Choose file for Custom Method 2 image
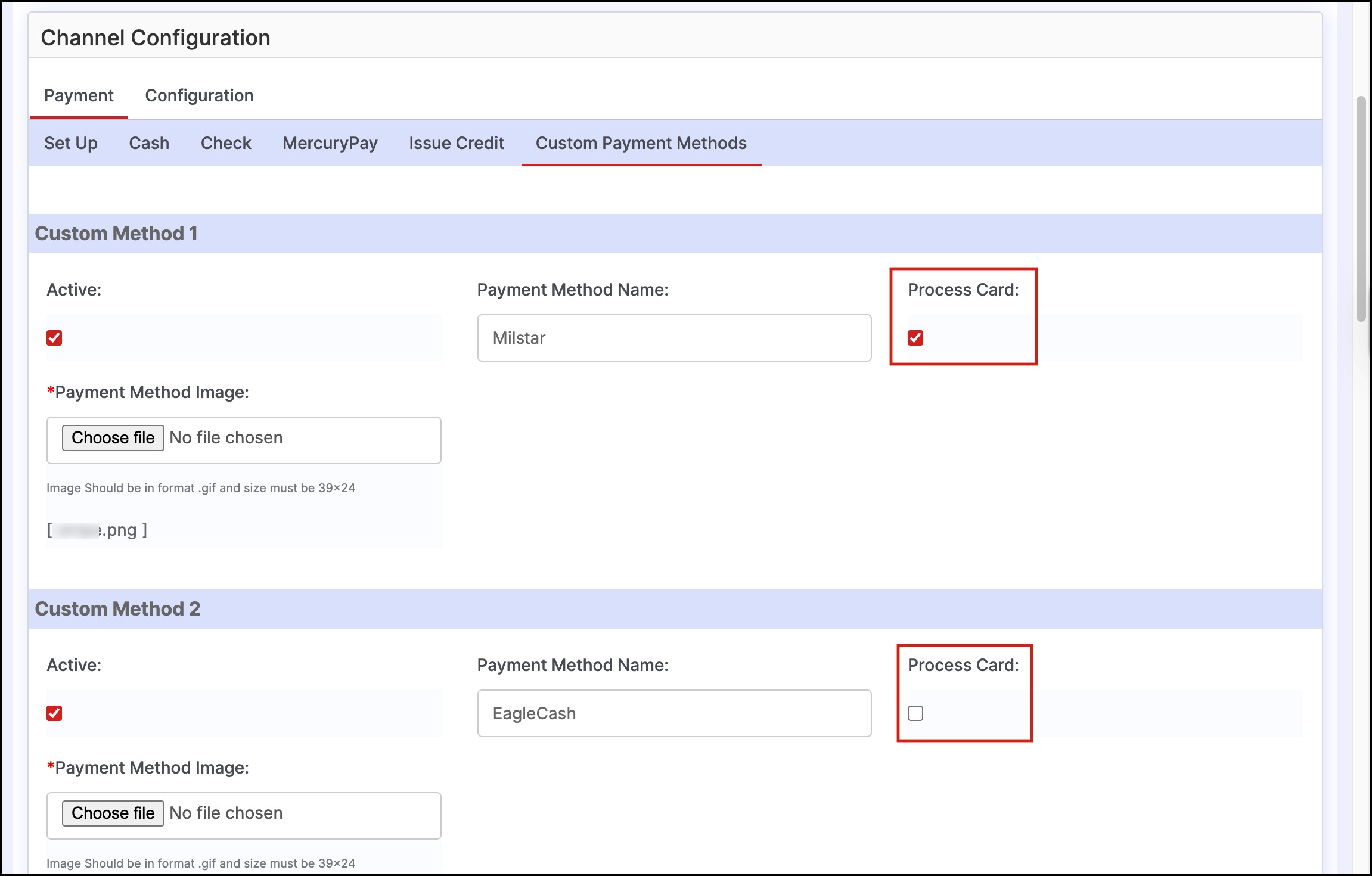The image size is (1372, 876). point(113,813)
